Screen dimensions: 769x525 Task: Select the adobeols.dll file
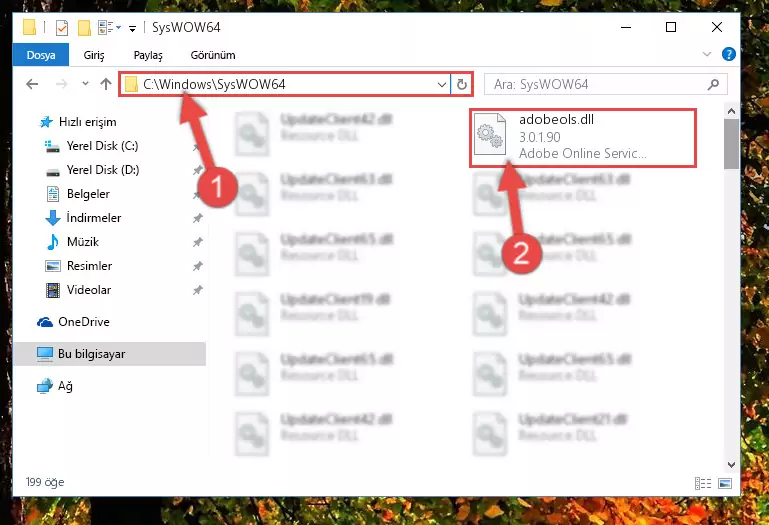click(583, 138)
